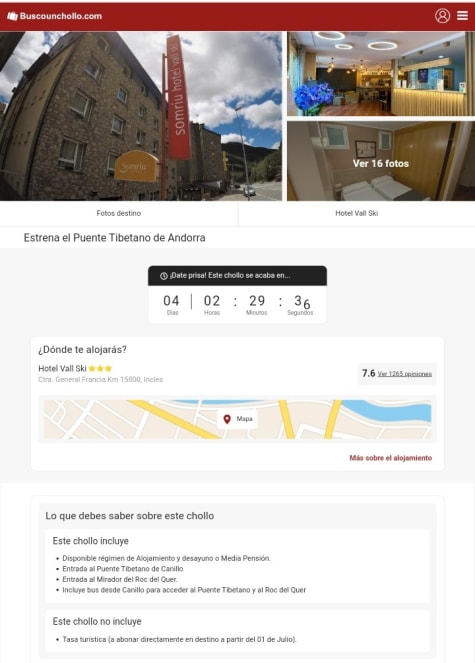The width and height of the screenshot is (475, 663).
Task: Switch to Fotos destino tab
Action: (119, 213)
